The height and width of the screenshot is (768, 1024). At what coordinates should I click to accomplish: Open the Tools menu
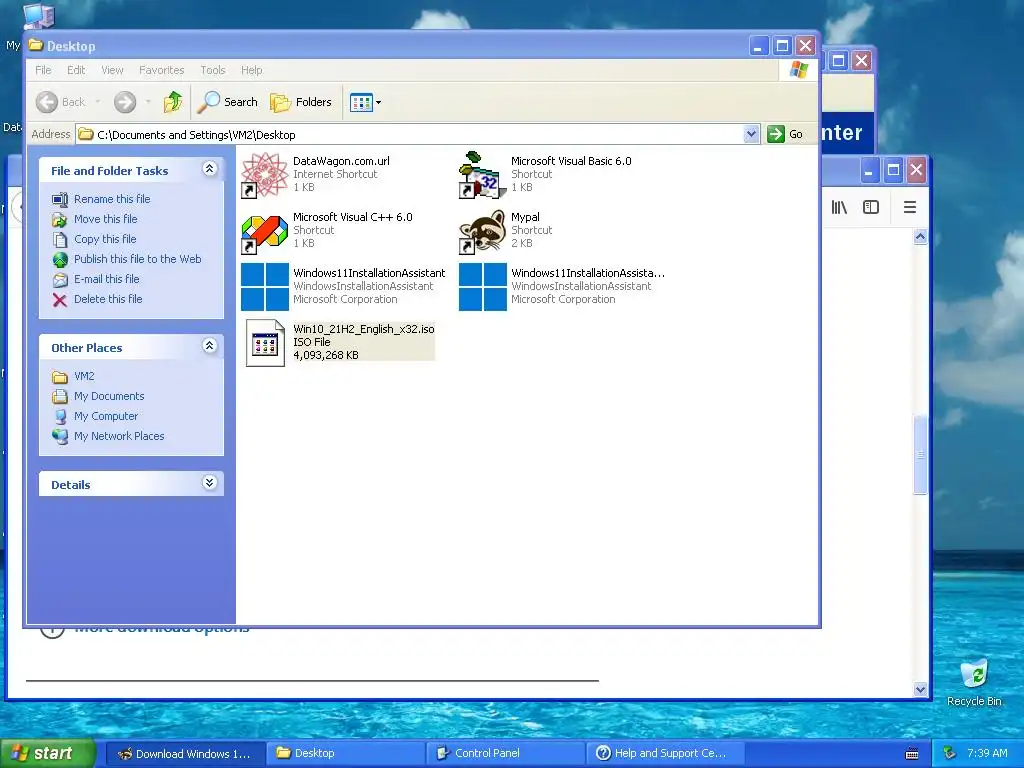point(213,70)
